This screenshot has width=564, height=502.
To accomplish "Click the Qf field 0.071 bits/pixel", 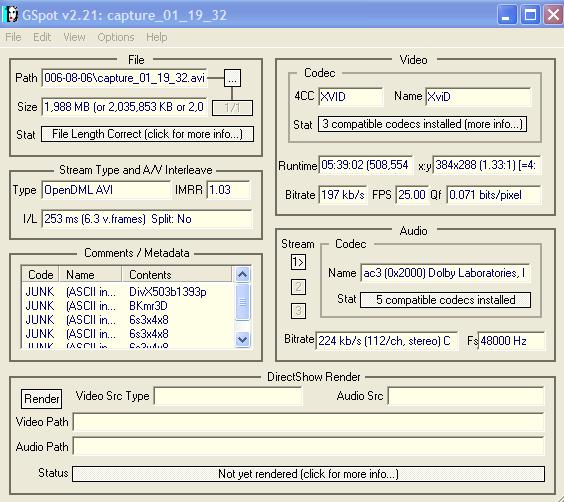I will [x=494, y=195].
